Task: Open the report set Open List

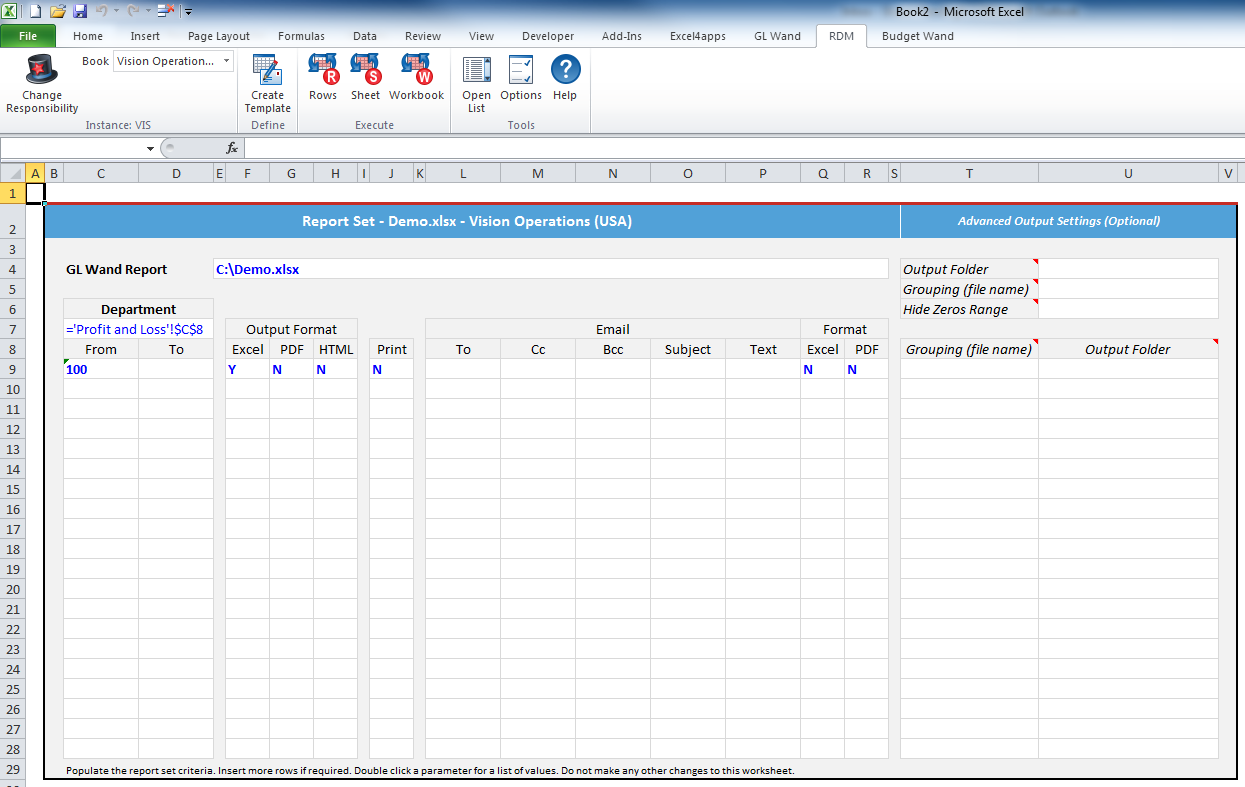Action: coord(476,70)
